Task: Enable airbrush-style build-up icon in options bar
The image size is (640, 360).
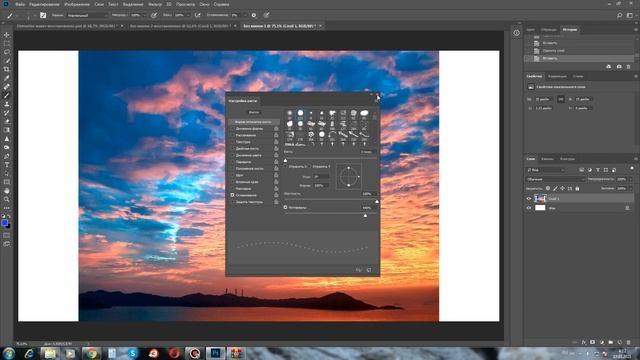Action: click(198, 15)
